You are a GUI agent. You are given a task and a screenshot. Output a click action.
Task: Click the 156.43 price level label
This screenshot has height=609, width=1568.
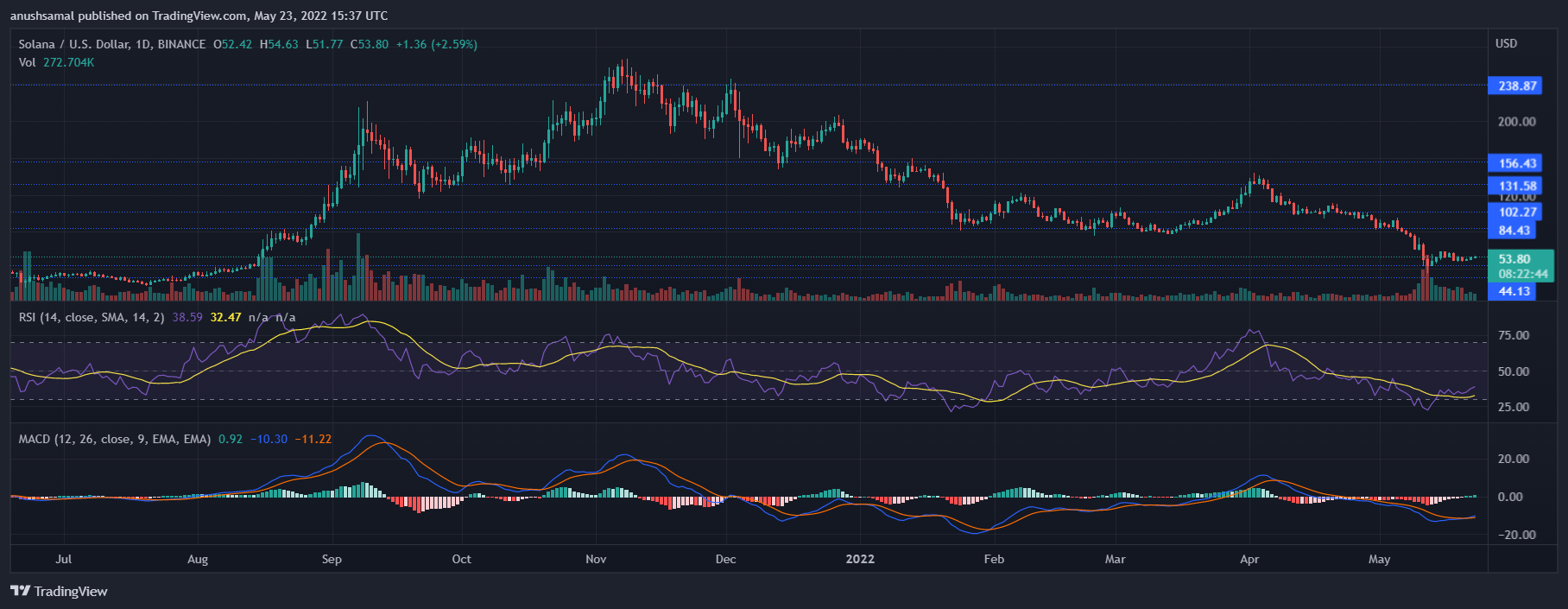click(1517, 163)
